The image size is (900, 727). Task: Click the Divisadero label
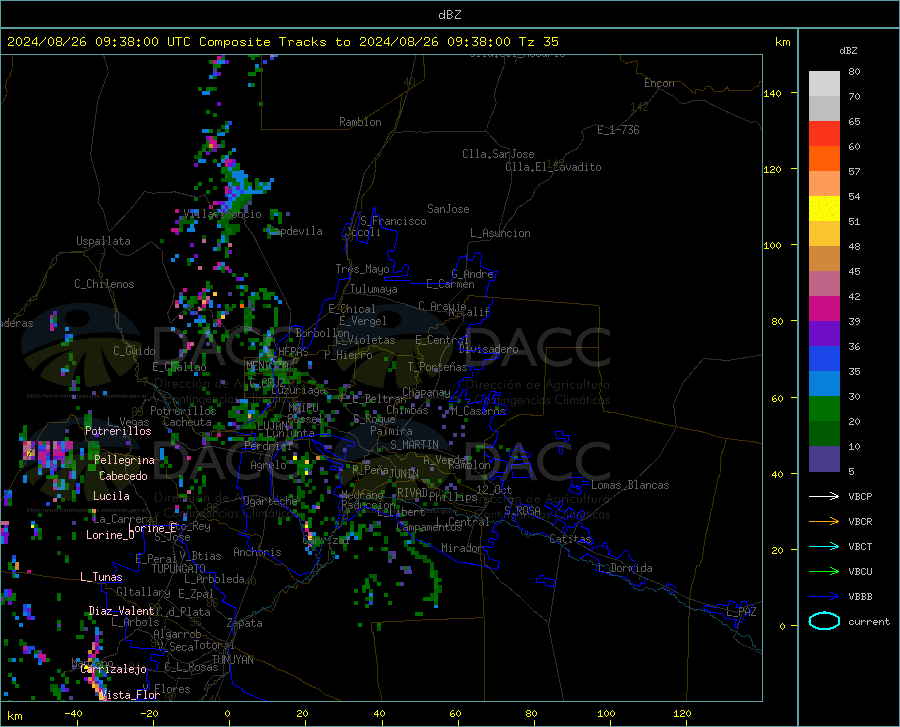point(488,349)
